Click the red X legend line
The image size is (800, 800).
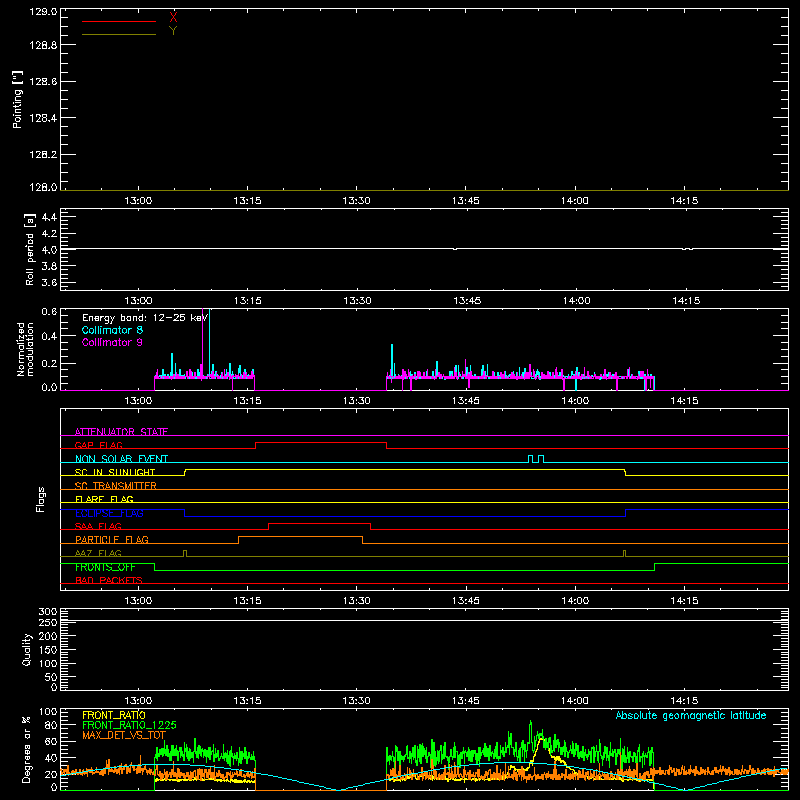(119, 21)
